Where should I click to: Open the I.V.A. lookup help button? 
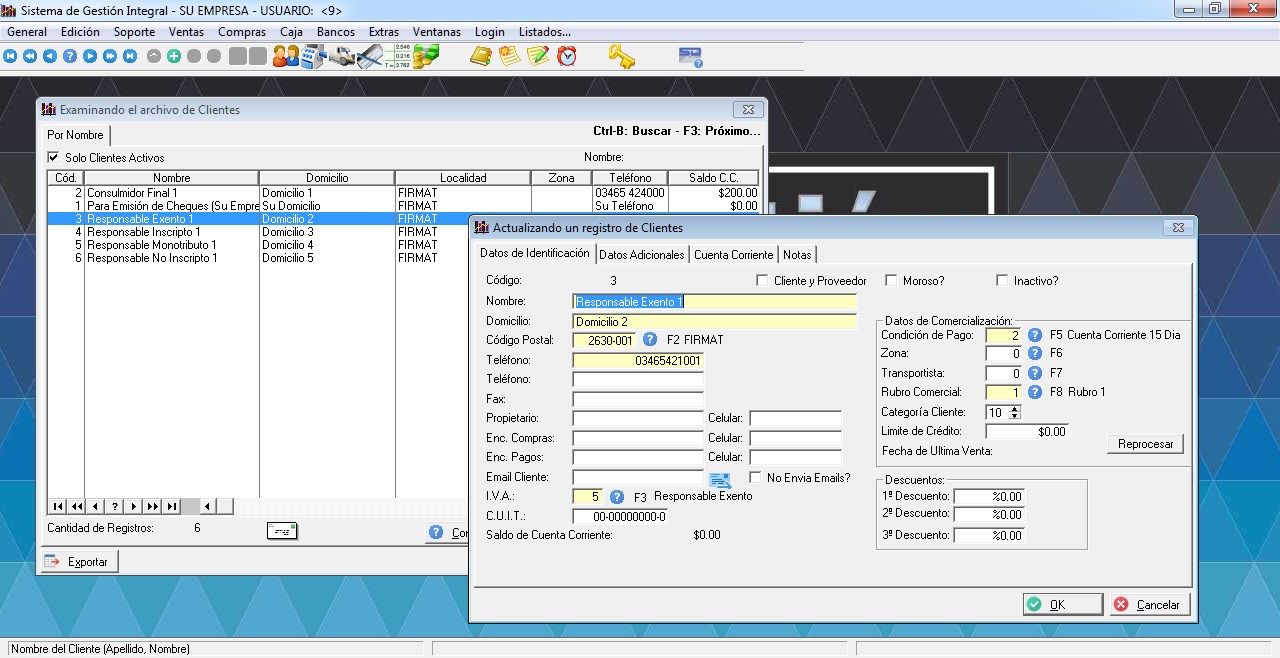(x=617, y=496)
